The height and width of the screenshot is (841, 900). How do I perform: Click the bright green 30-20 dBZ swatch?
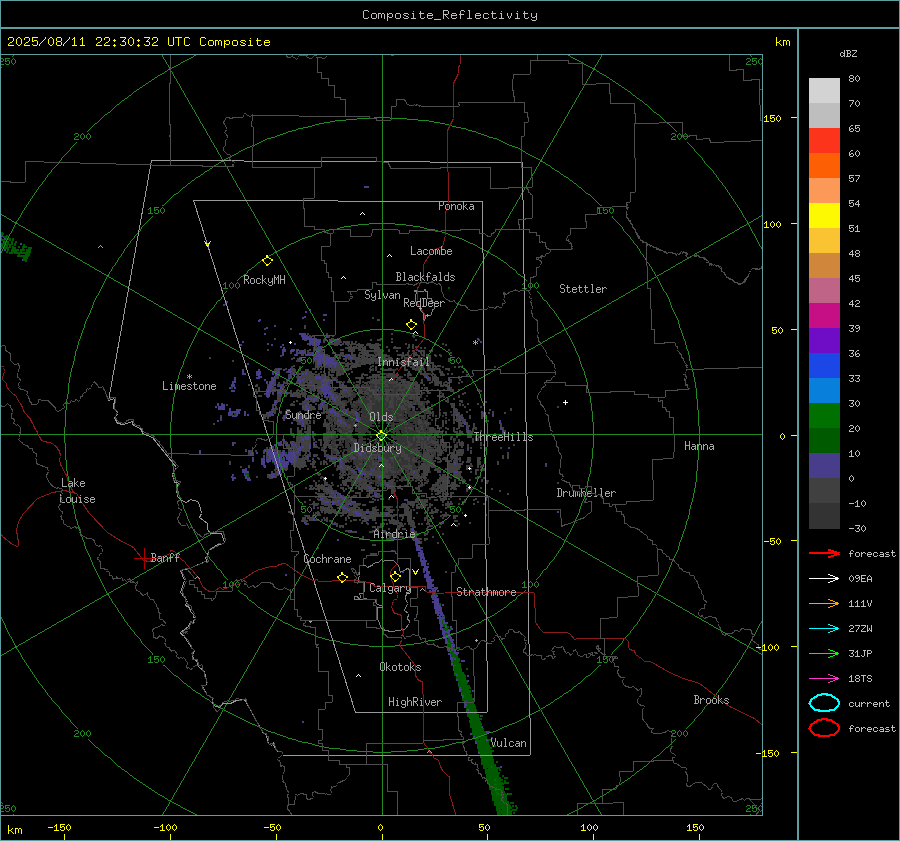[824, 416]
